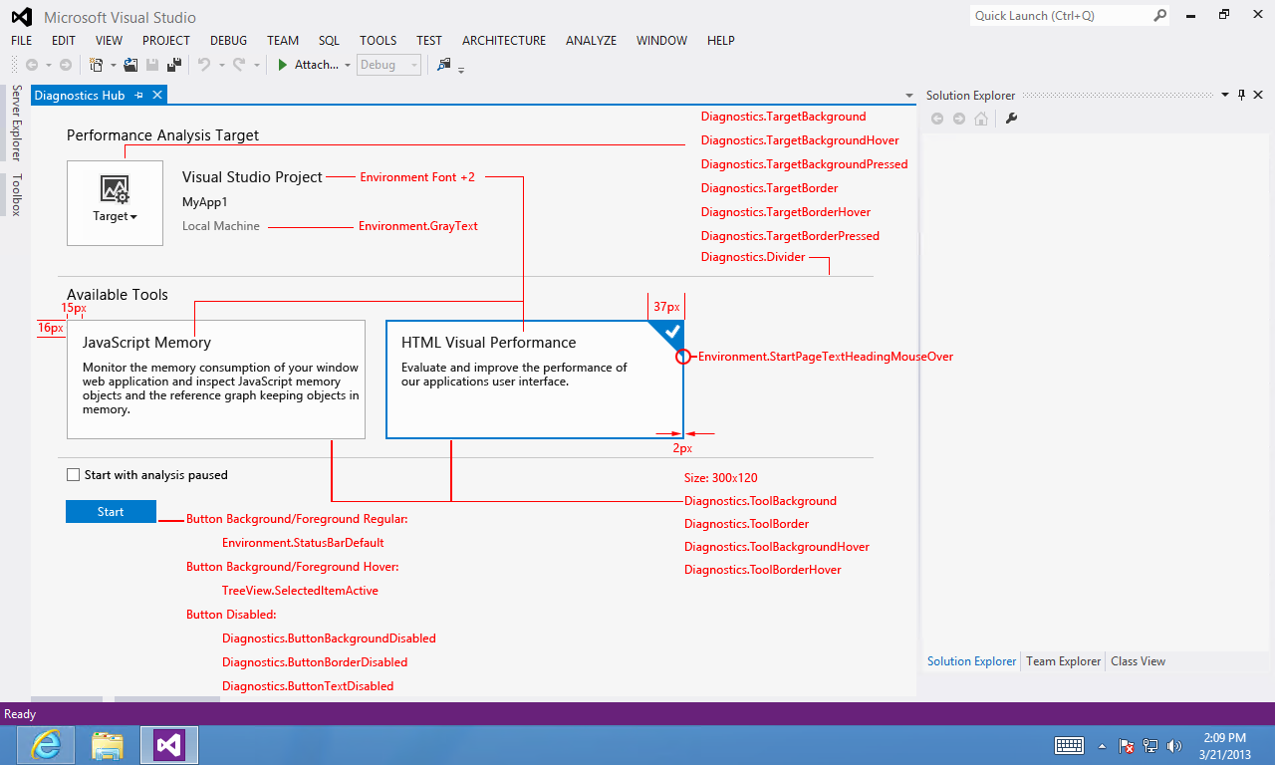Click the Navigate Forward toolbar arrow
Screen dimensions: 1275x765
[x=66, y=65]
